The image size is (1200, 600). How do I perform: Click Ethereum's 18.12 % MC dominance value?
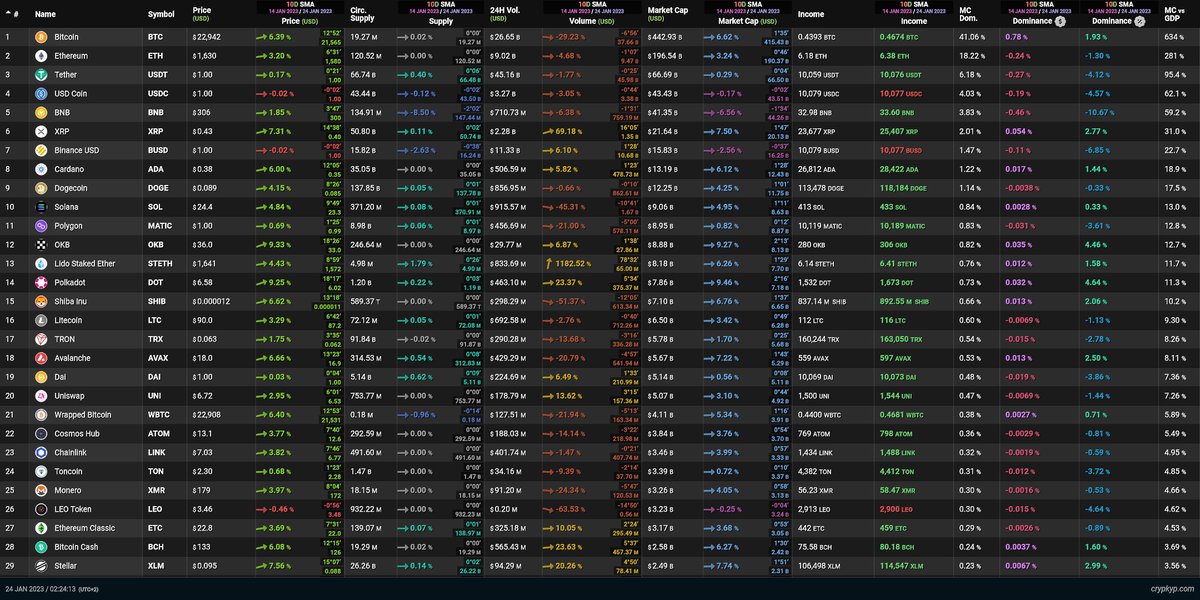(x=972, y=56)
